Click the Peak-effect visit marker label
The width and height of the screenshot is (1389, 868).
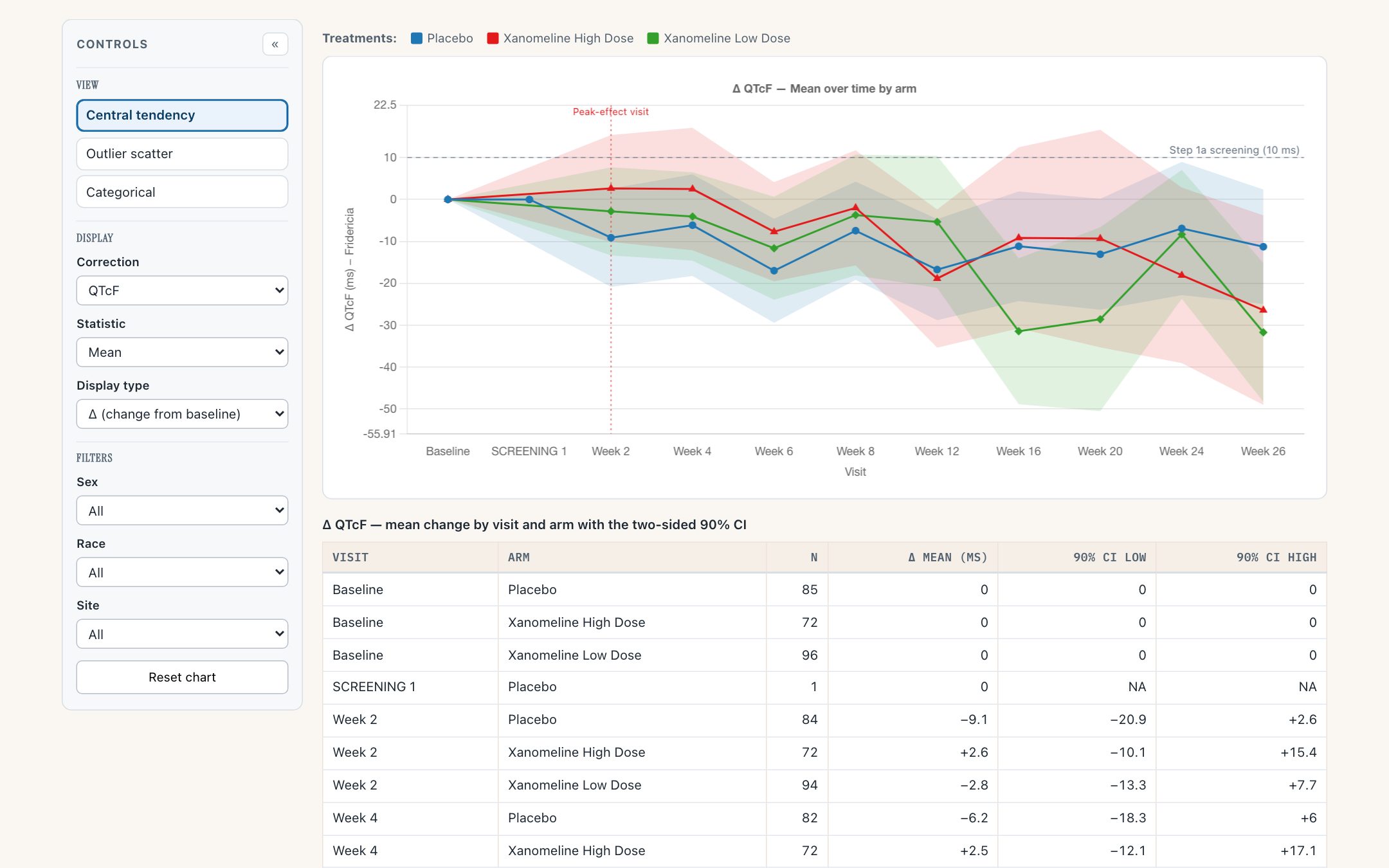pos(611,112)
